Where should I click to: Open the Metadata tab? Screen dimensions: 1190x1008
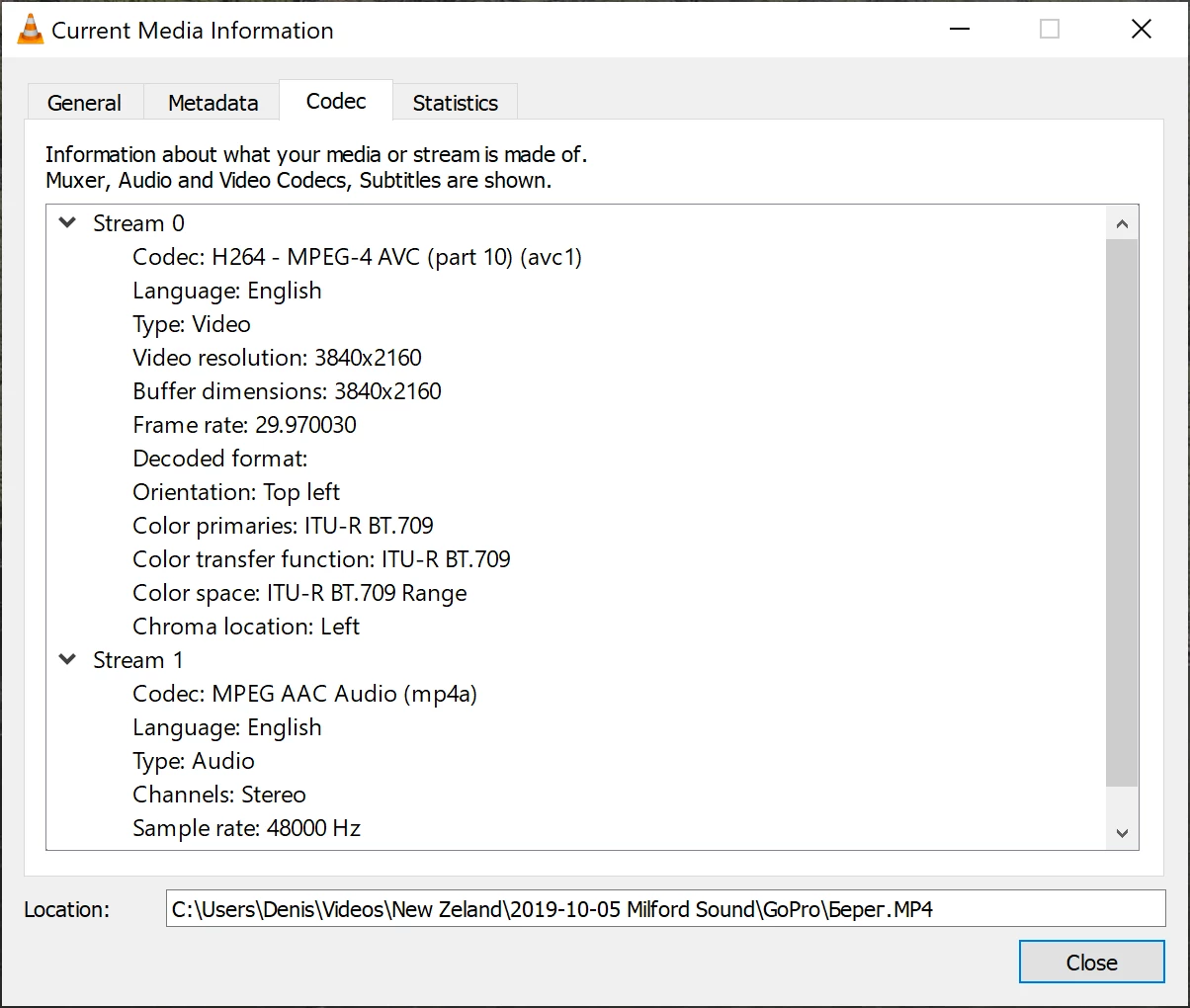pos(213,103)
